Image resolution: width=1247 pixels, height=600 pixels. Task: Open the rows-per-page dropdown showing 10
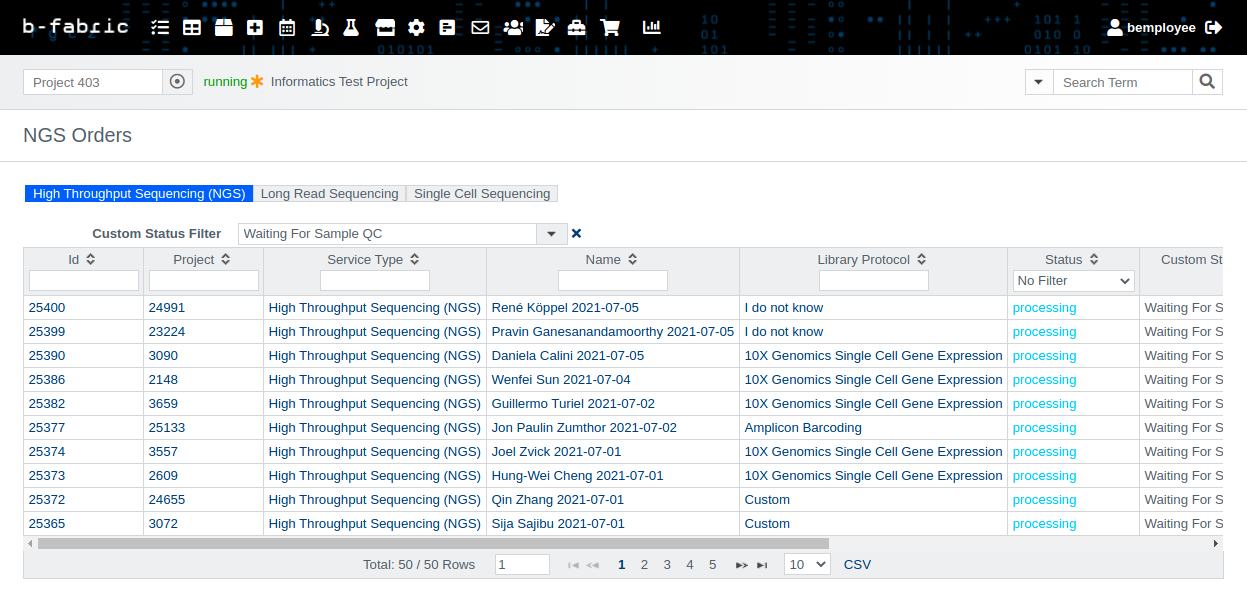coord(807,564)
